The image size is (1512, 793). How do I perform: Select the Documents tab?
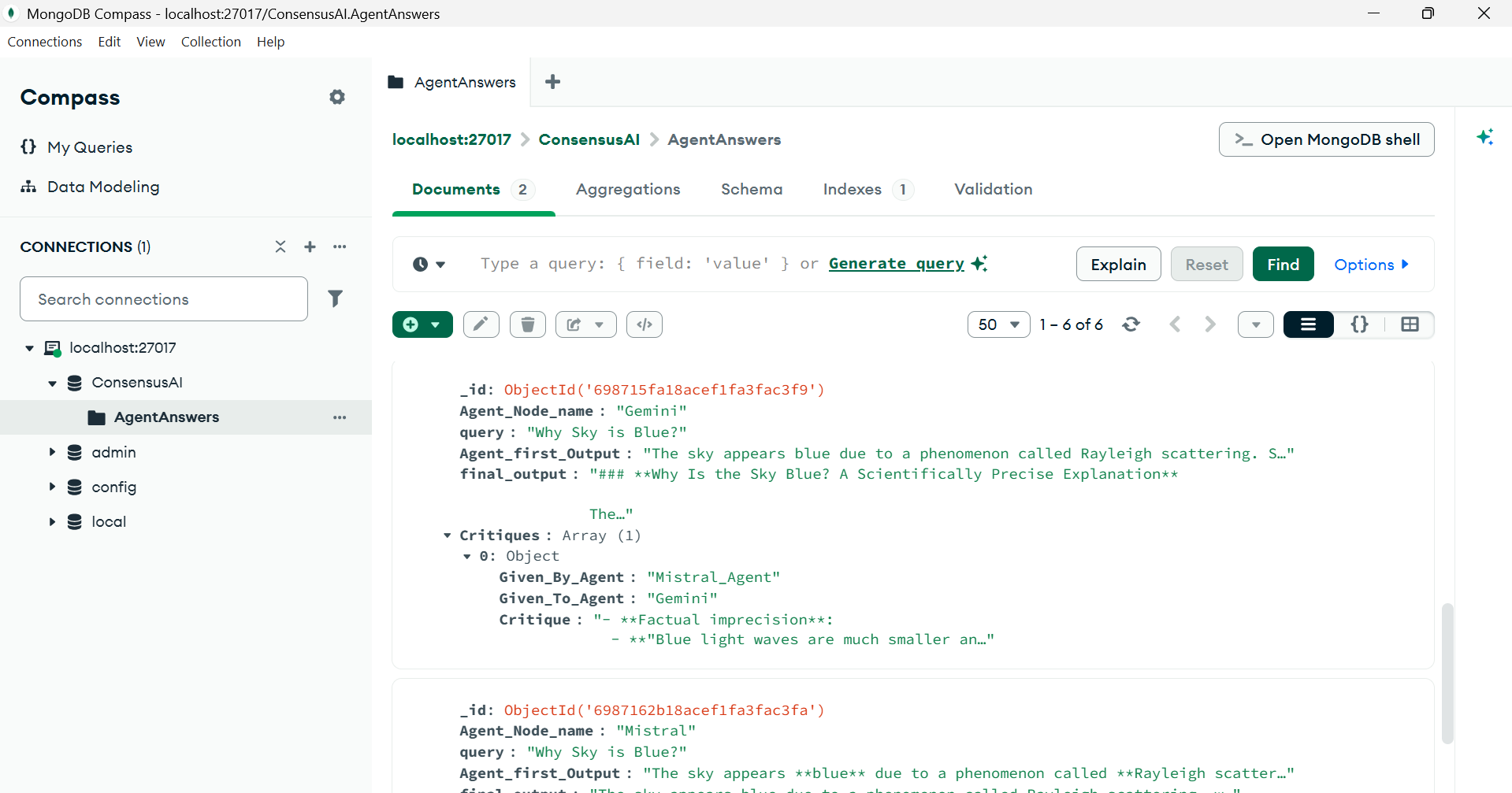(x=474, y=189)
